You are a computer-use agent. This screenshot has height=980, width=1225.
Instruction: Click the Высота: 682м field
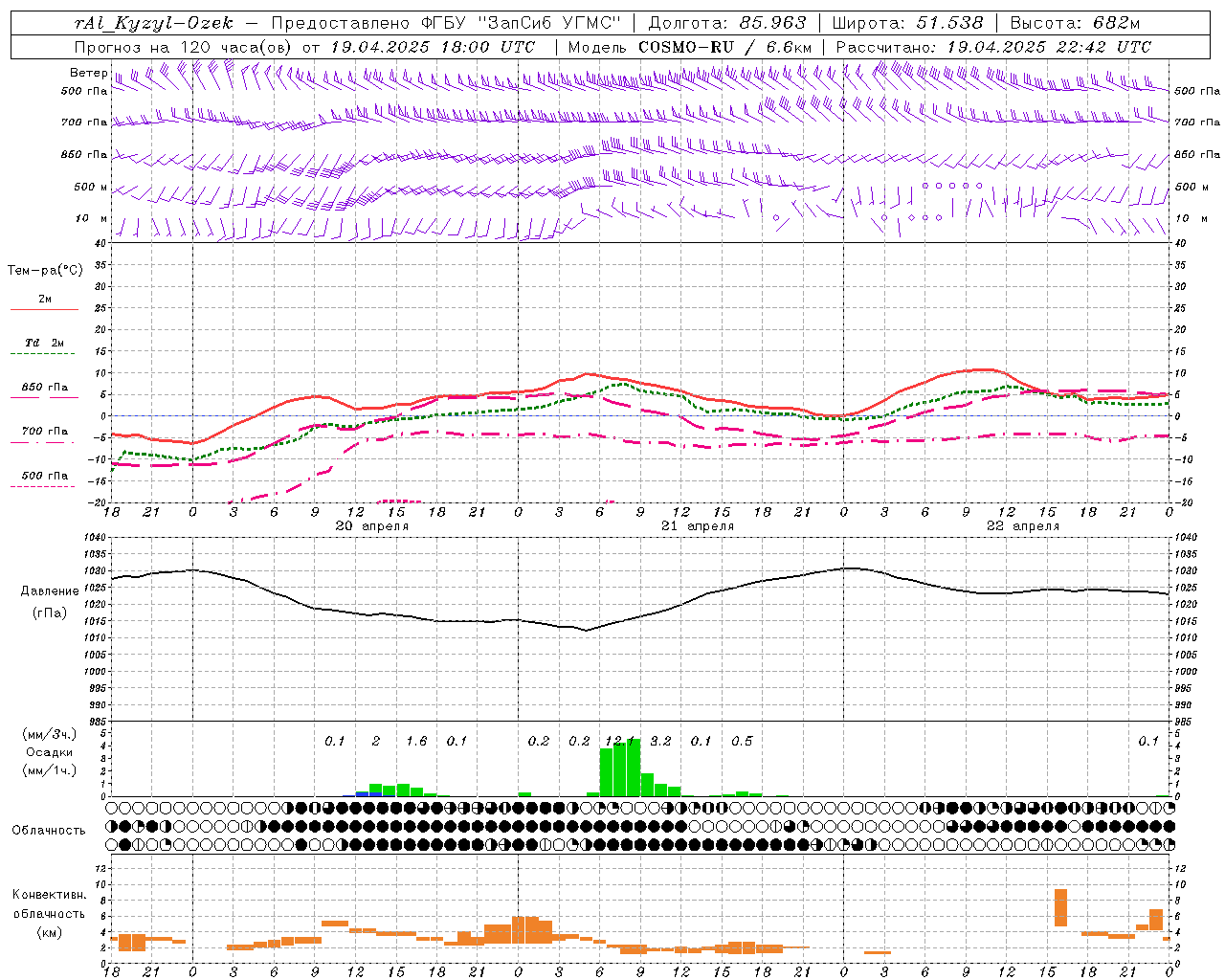[1074, 23]
